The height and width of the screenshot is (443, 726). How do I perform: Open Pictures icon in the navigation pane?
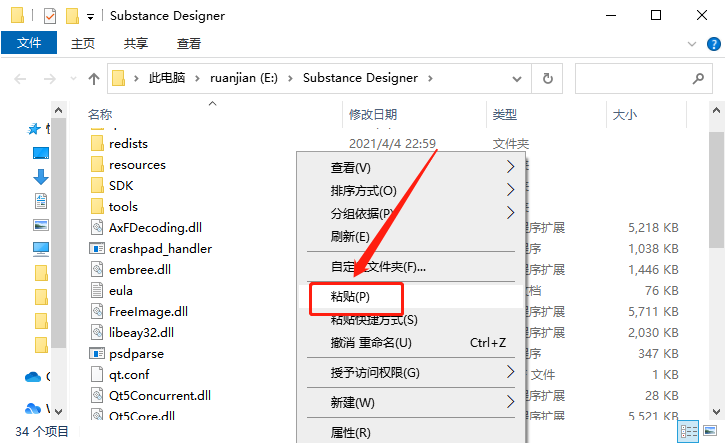click(x=41, y=225)
